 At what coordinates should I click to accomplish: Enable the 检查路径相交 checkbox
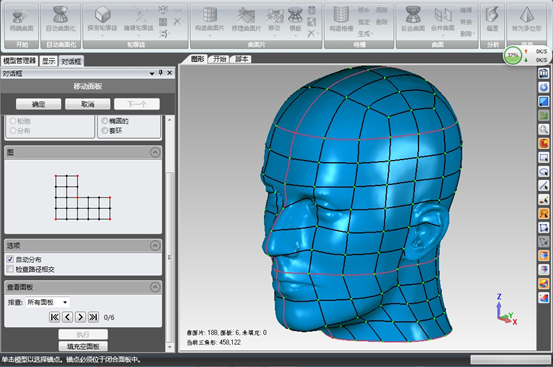pos(10,269)
